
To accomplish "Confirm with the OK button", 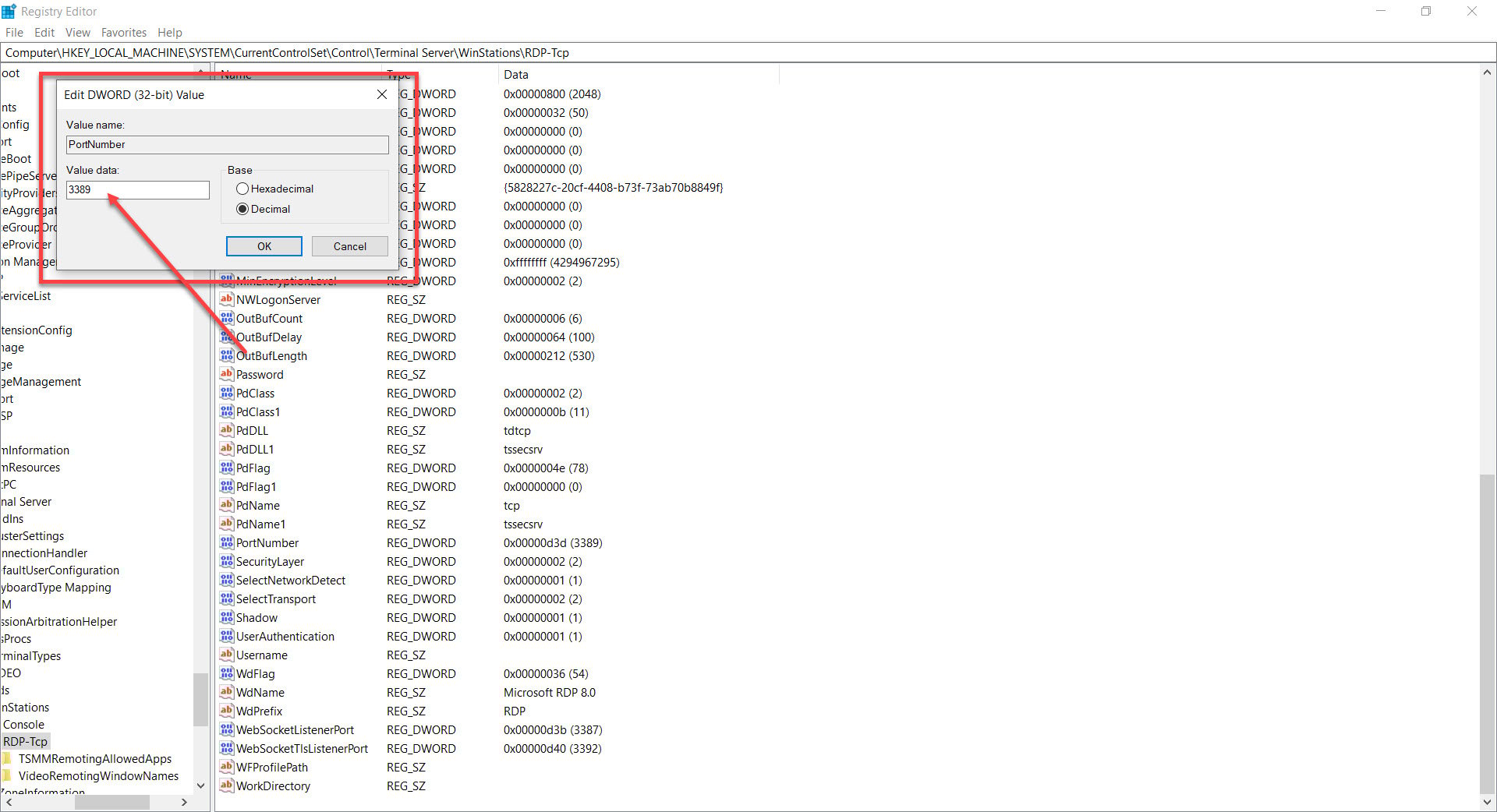I will click(264, 245).
